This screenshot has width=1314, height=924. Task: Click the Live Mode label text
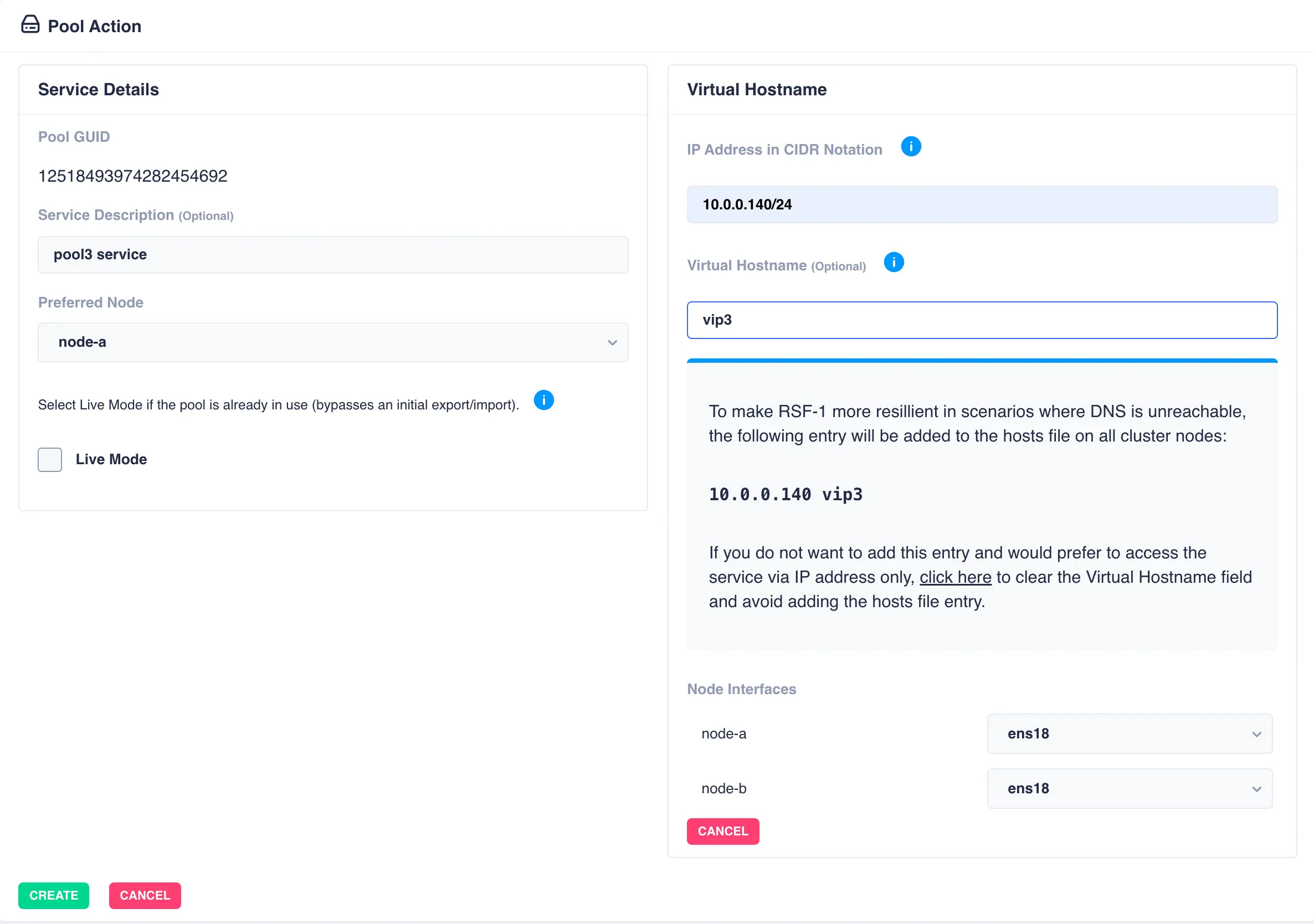click(x=111, y=459)
